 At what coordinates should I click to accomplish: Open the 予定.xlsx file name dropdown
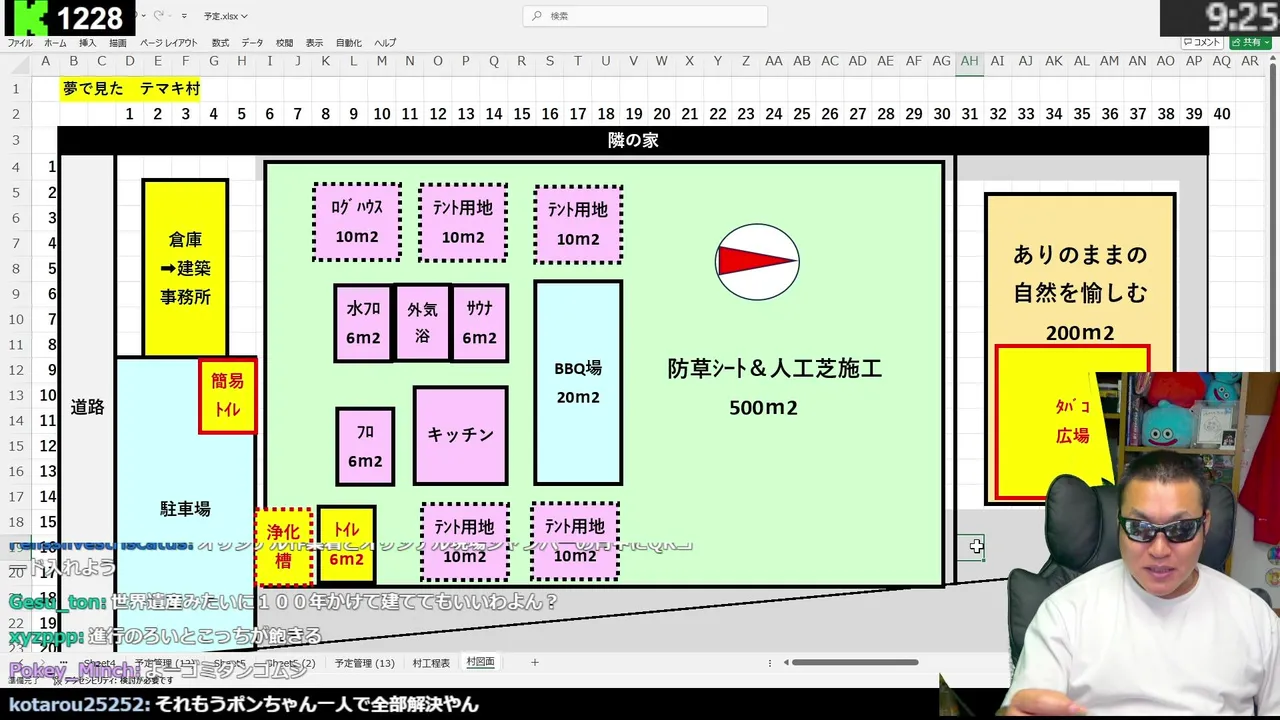225,16
